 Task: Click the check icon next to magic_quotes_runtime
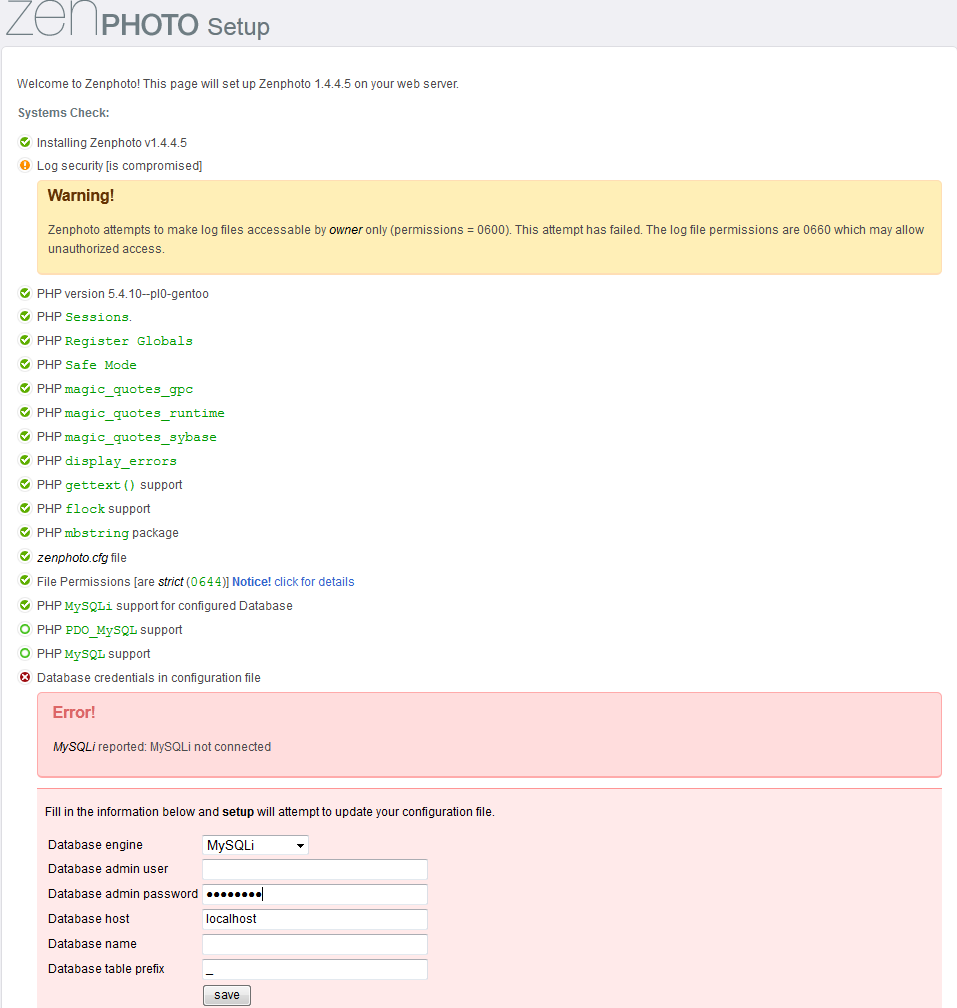[x=25, y=412]
